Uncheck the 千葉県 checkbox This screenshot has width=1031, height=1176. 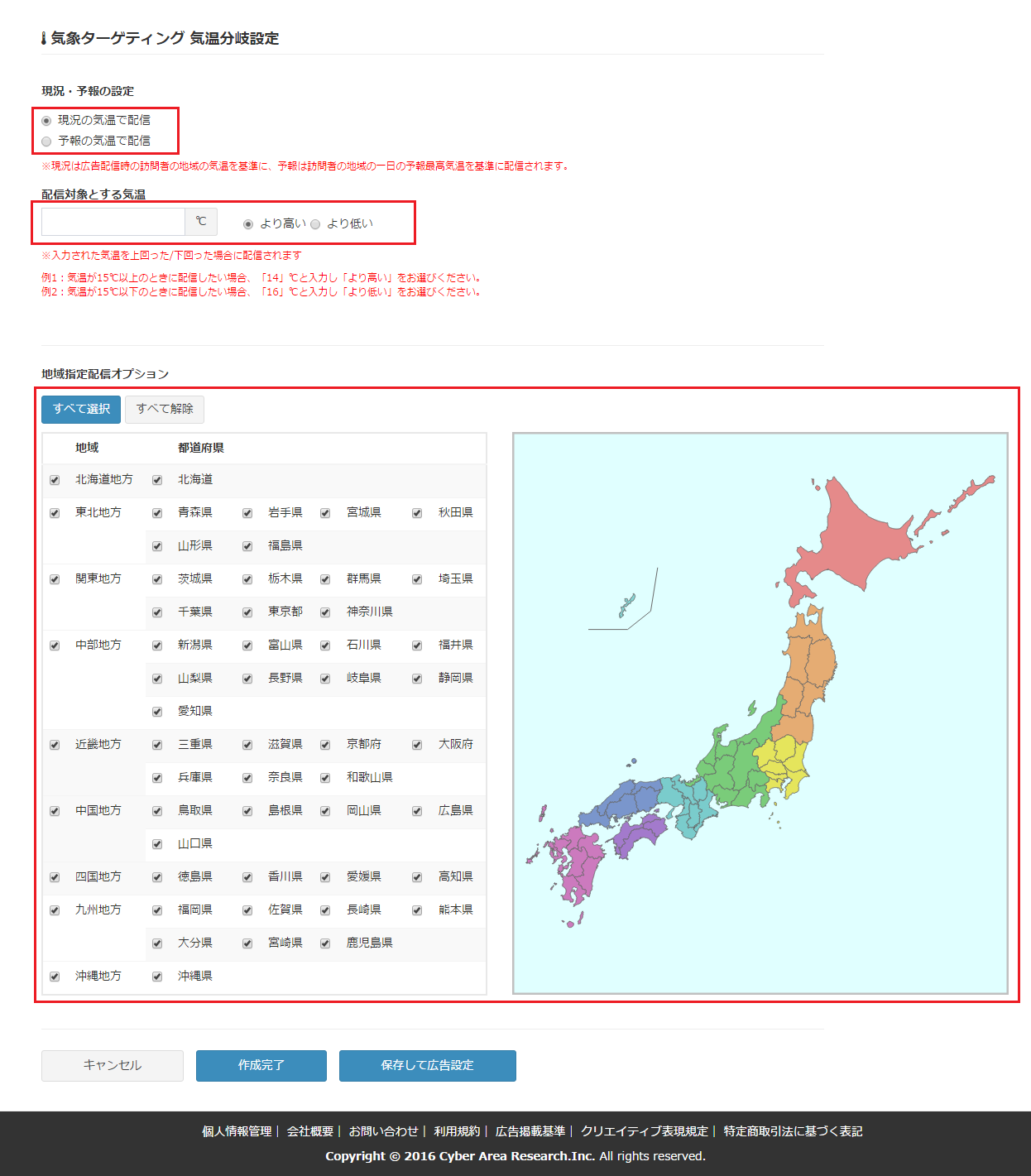pyautogui.click(x=157, y=612)
